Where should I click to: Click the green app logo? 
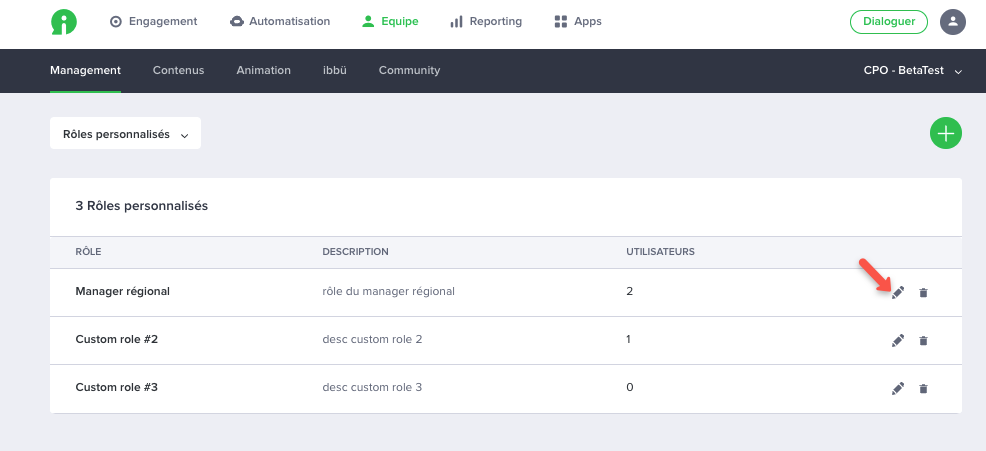[x=65, y=21]
